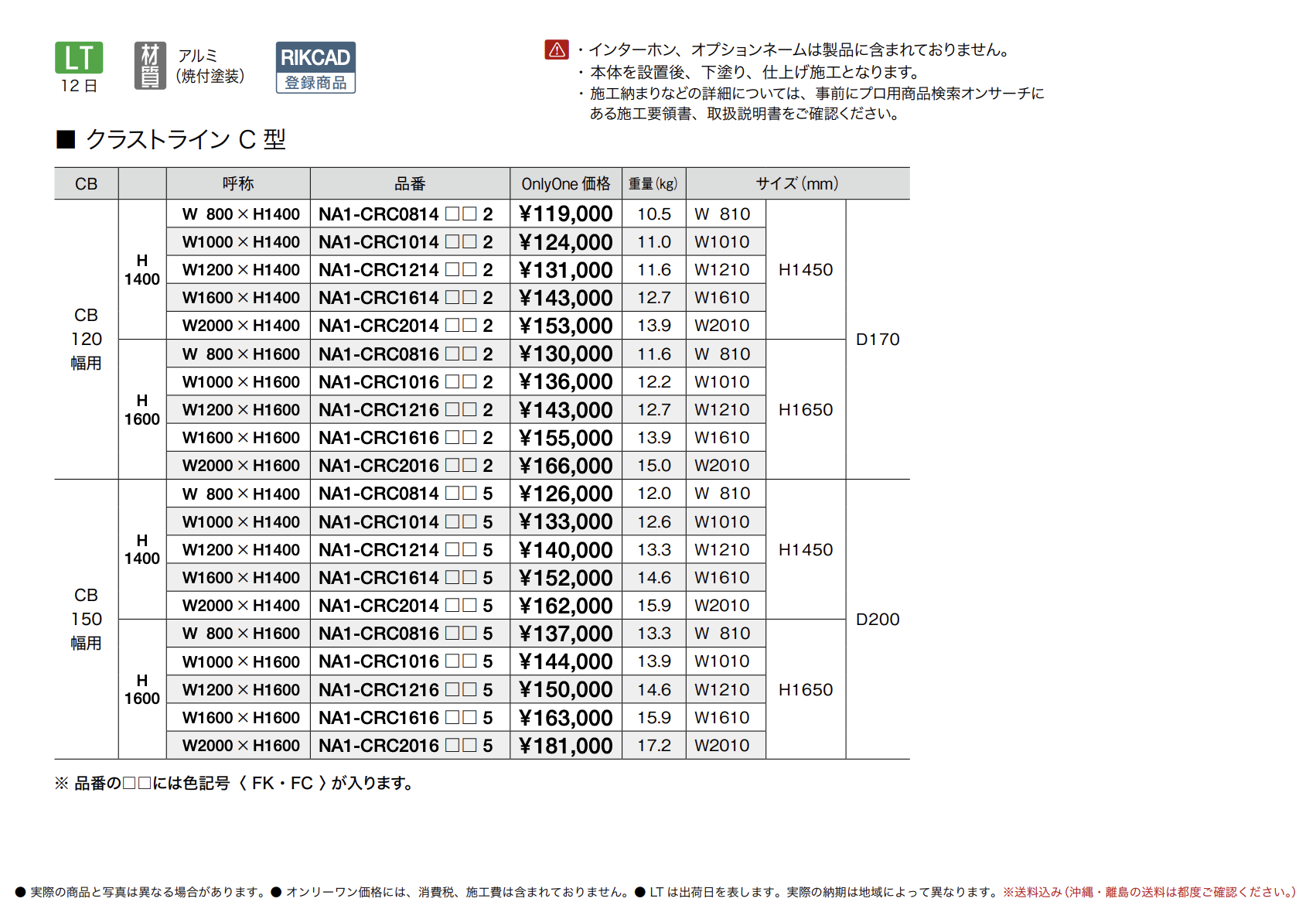
Task: Select part number NA1-CRC1214 □□ 5
Action: (x=406, y=550)
